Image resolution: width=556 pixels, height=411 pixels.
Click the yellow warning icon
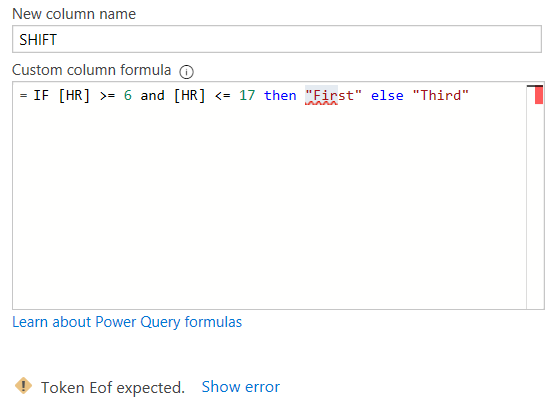point(23,386)
